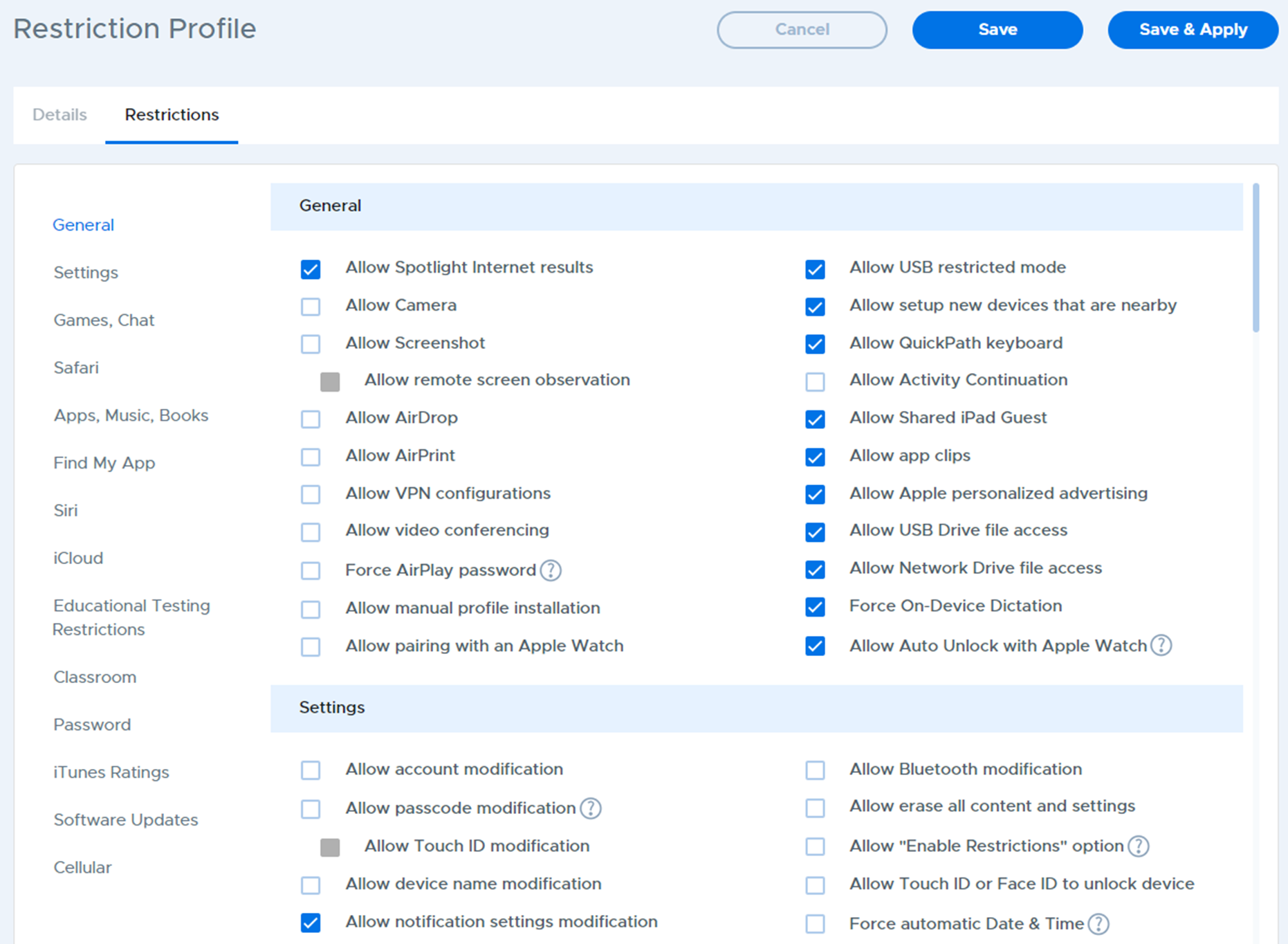Enable Allow video conferencing
The image size is (1288, 944).
[x=311, y=532]
